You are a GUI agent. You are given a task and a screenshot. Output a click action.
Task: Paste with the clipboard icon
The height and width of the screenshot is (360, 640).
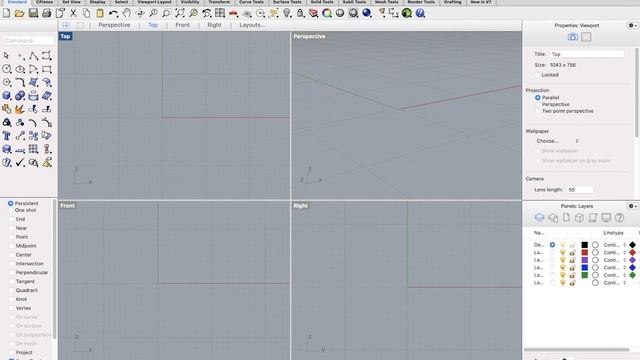click(x=100, y=13)
